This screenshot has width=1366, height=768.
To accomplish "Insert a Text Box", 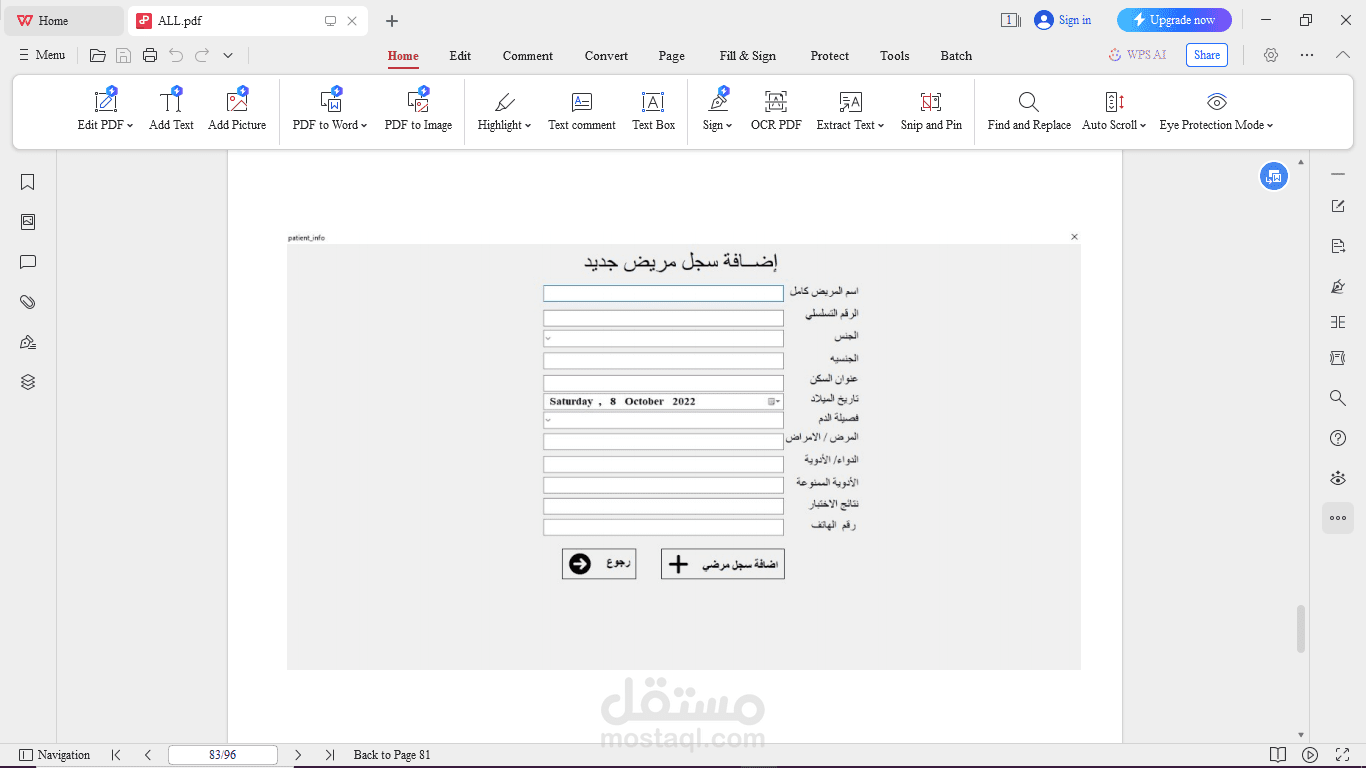I will pyautogui.click(x=653, y=110).
